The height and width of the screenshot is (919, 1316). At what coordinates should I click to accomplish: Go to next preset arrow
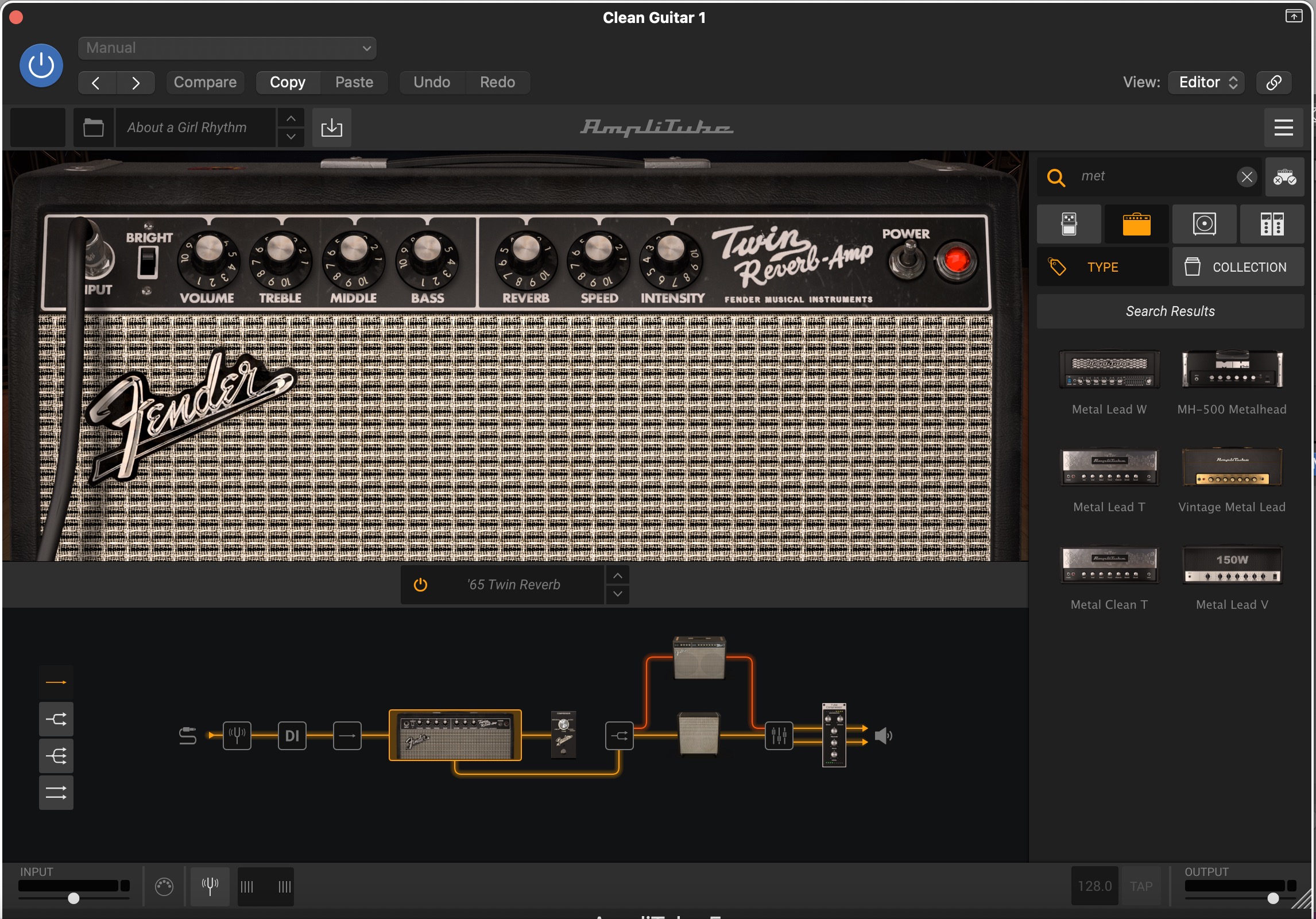point(136,83)
